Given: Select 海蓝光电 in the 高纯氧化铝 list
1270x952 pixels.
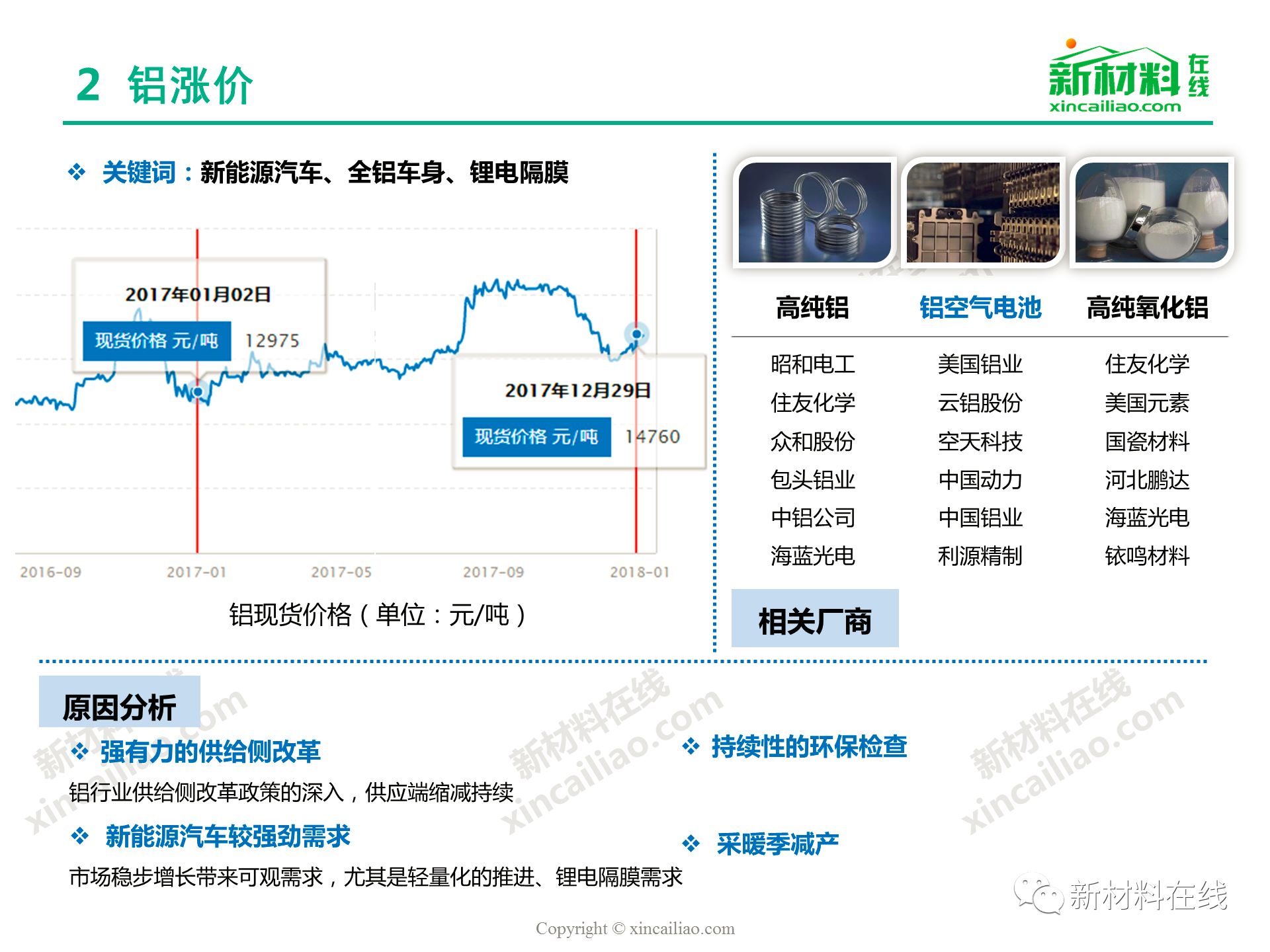Looking at the screenshot, I should 1148,518.
